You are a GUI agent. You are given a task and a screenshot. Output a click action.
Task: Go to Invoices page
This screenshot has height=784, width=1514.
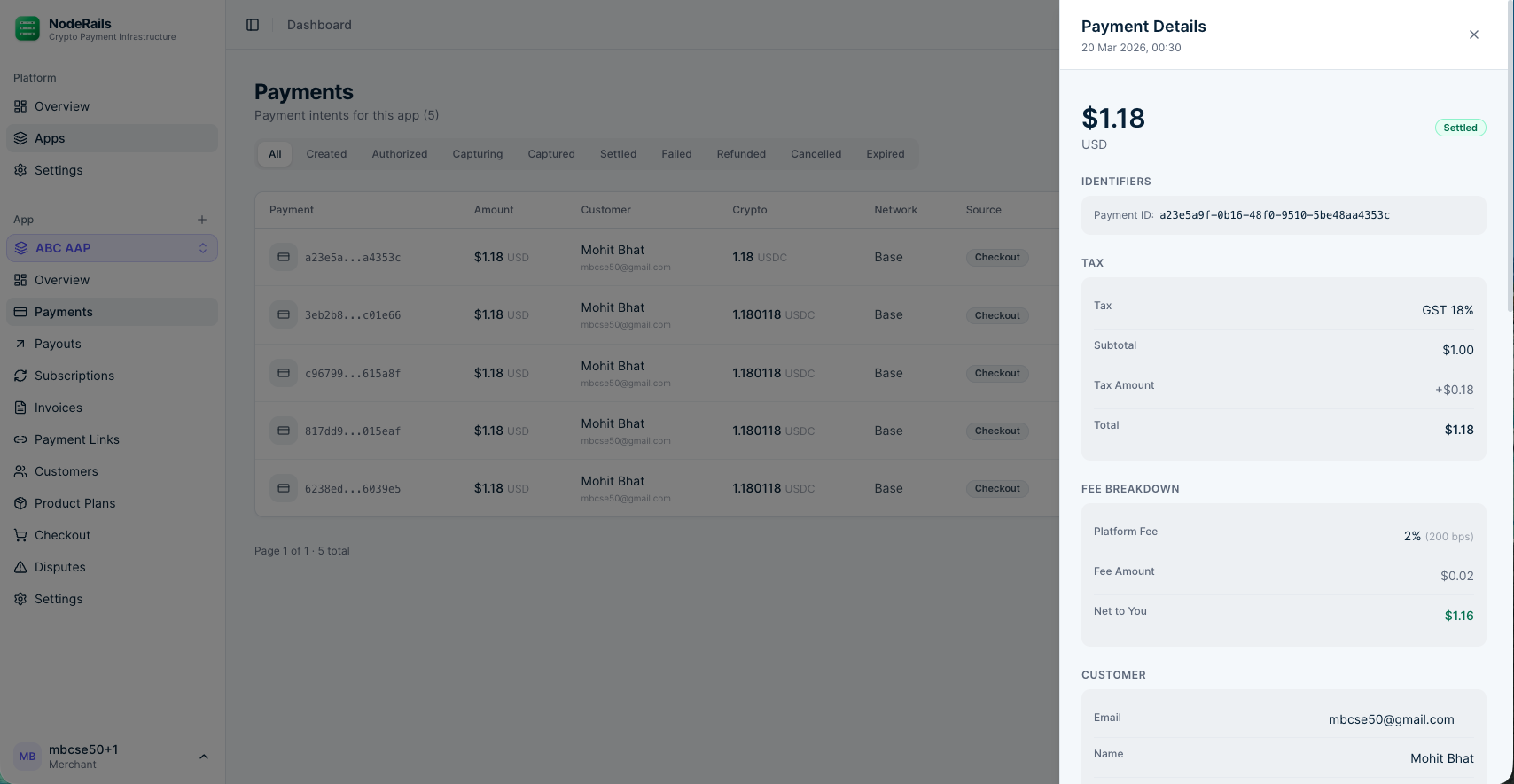click(x=58, y=408)
